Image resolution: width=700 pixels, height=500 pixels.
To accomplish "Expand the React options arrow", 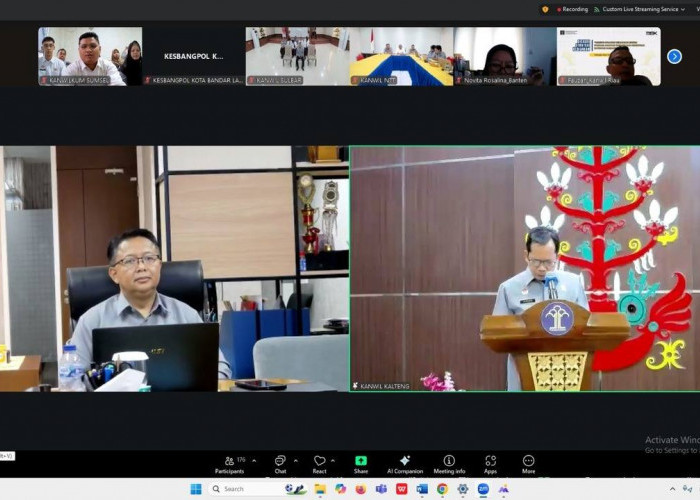I will (333, 460).
